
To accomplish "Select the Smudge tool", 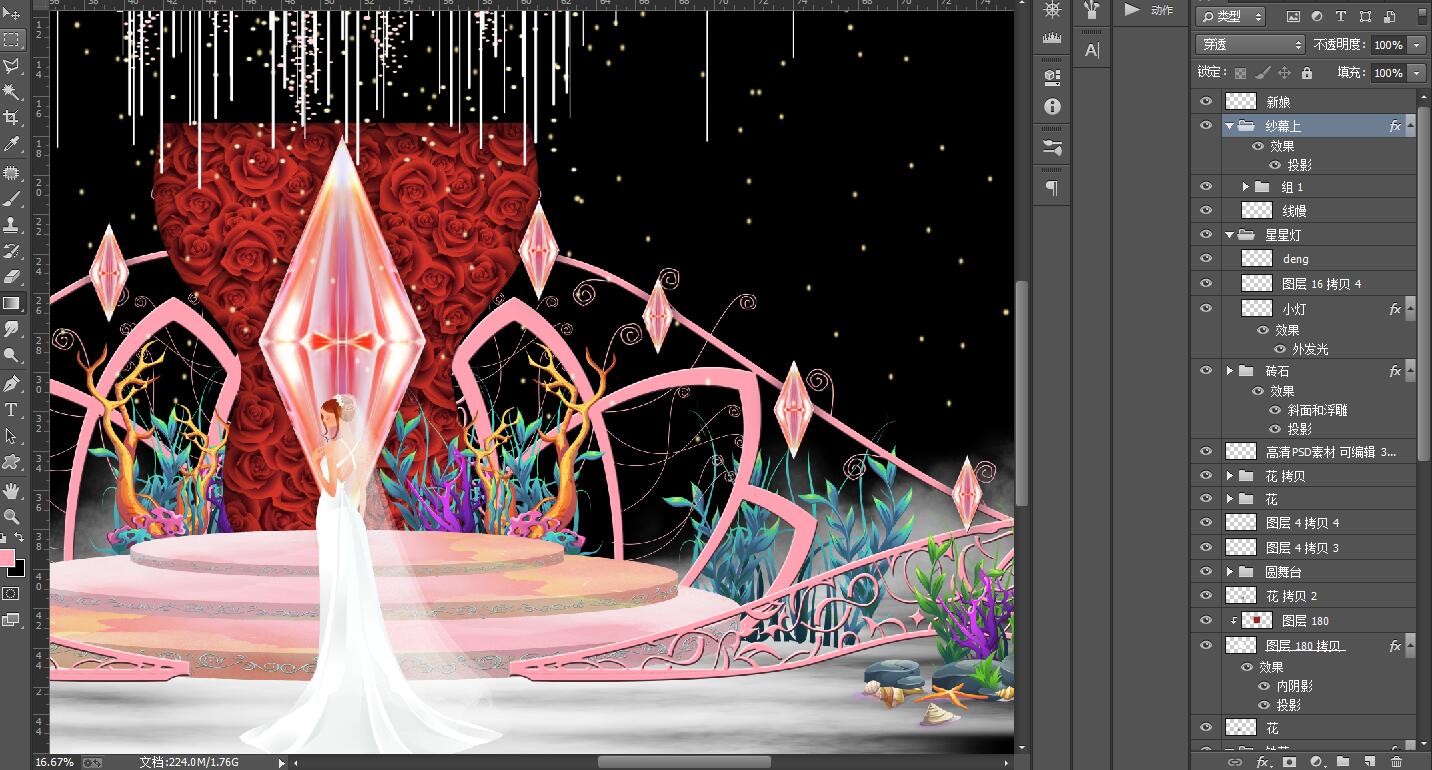I will coord(12,329).
